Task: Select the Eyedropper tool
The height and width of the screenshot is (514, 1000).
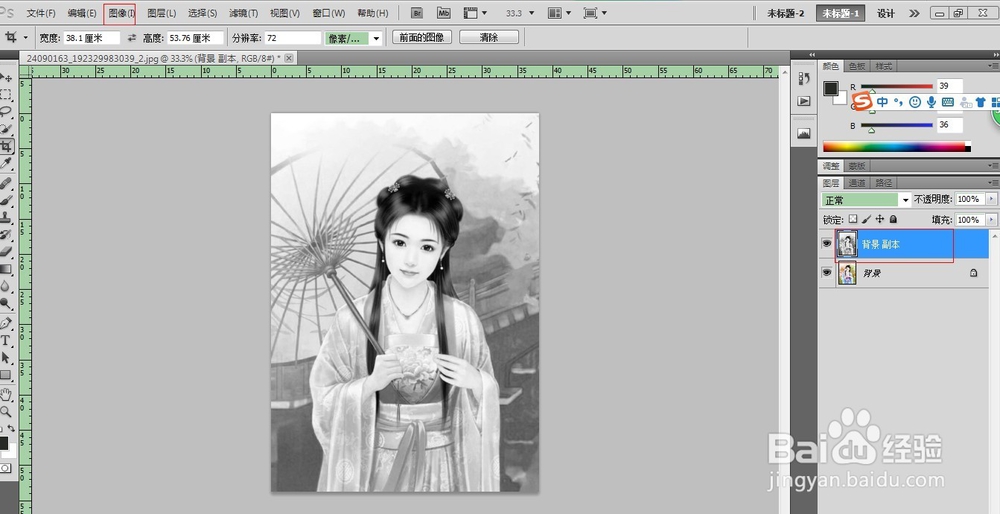Action: click(x=6, y=164)
